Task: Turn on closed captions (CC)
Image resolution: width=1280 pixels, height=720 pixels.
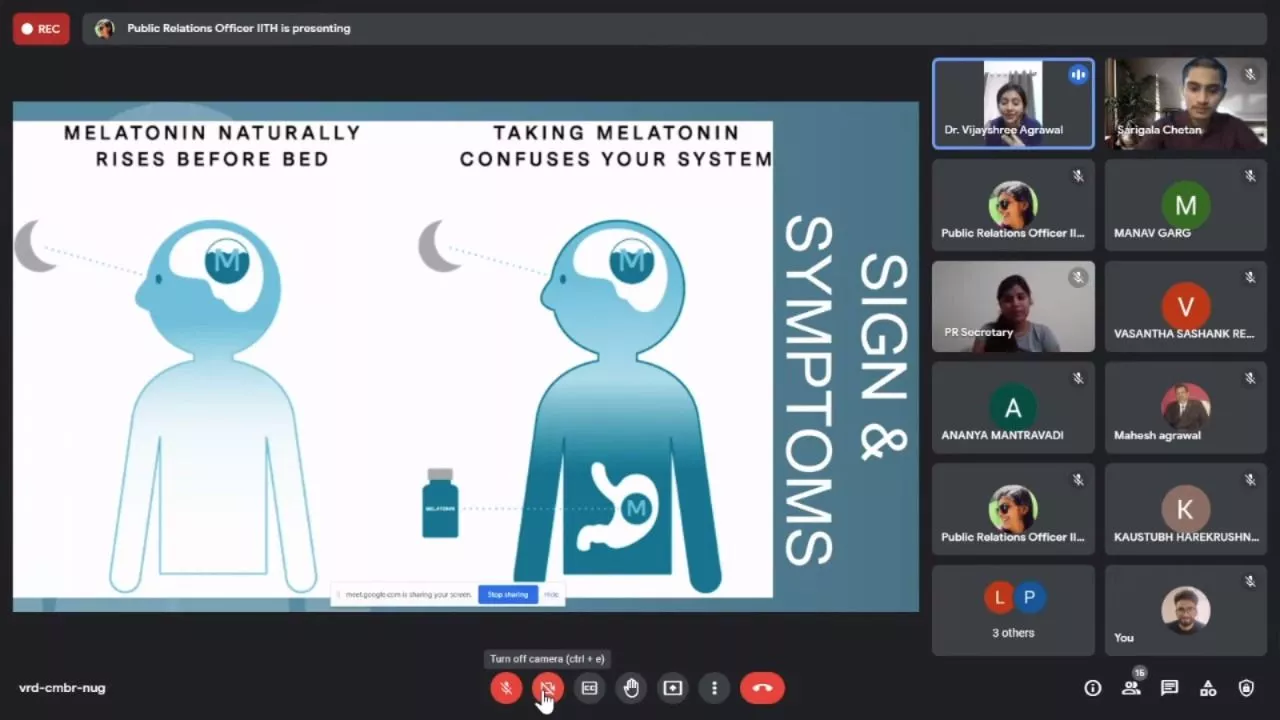Action: (589, 688)
